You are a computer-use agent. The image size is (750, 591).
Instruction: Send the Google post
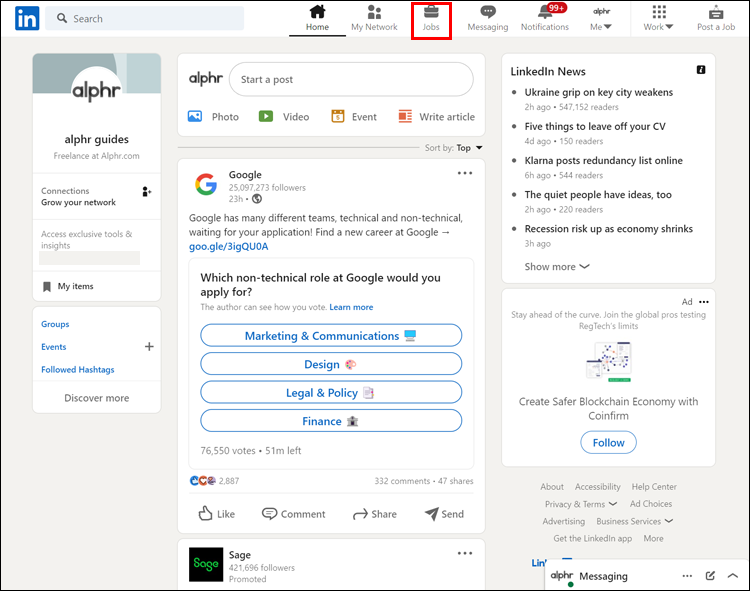pos(444,514)
